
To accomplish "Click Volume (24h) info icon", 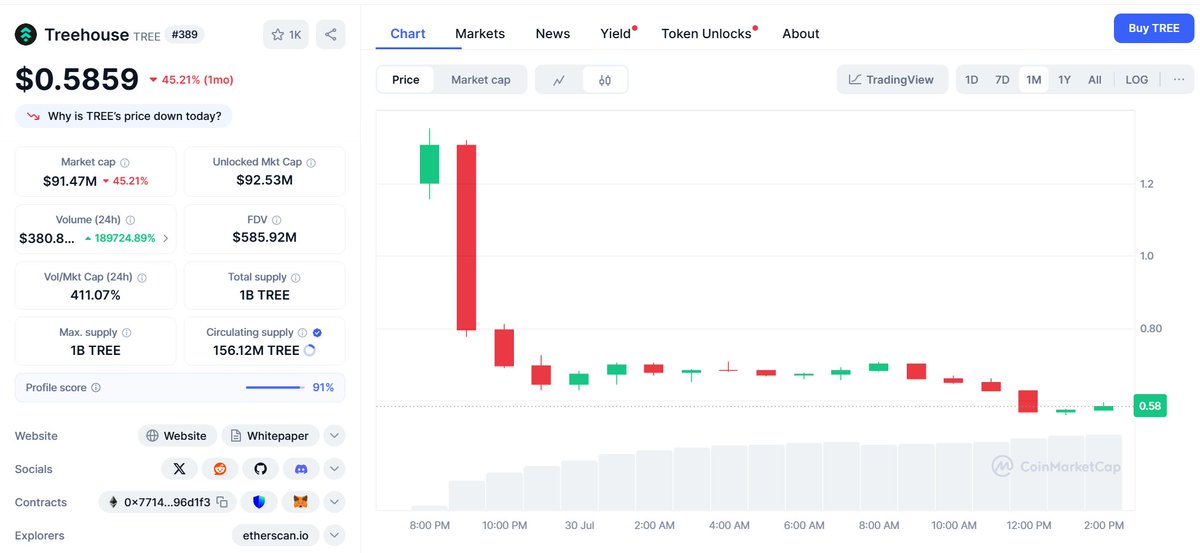I will pyautogui.click(x=131, y=220).
